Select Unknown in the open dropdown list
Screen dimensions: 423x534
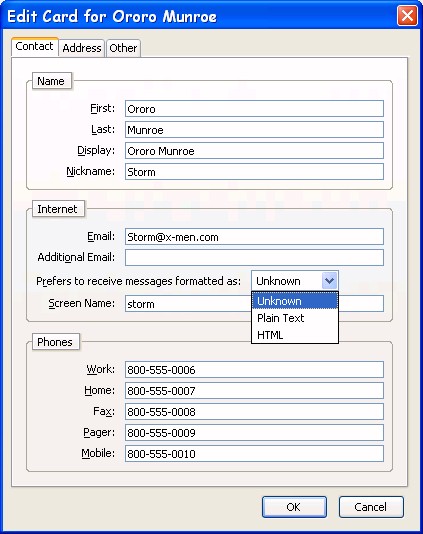click(x=295, y=301)
